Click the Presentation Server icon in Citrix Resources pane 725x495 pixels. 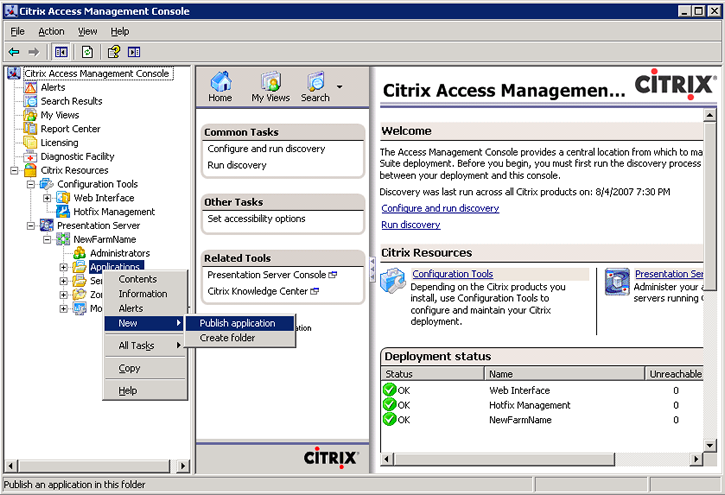point(617,281)
